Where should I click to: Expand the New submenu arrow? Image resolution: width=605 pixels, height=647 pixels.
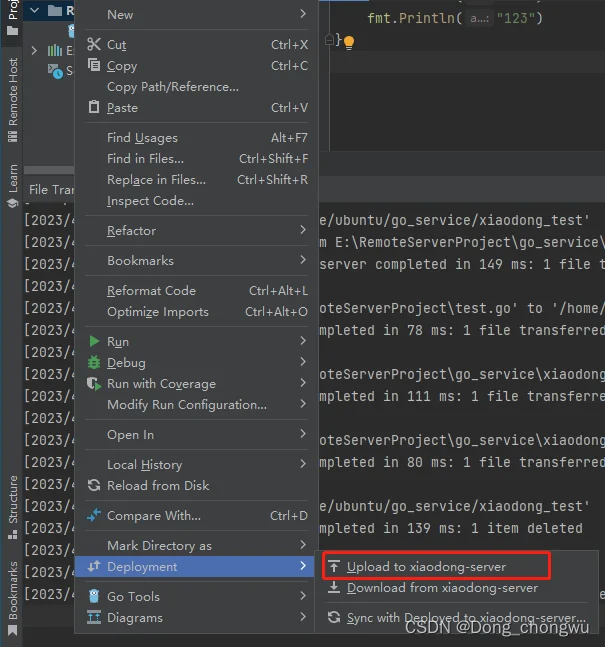tap(302, 14)
